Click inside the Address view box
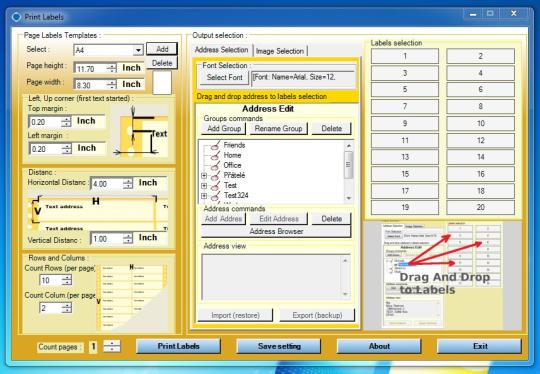The width and height of the screenshot is (540, 374). [276, 277]
